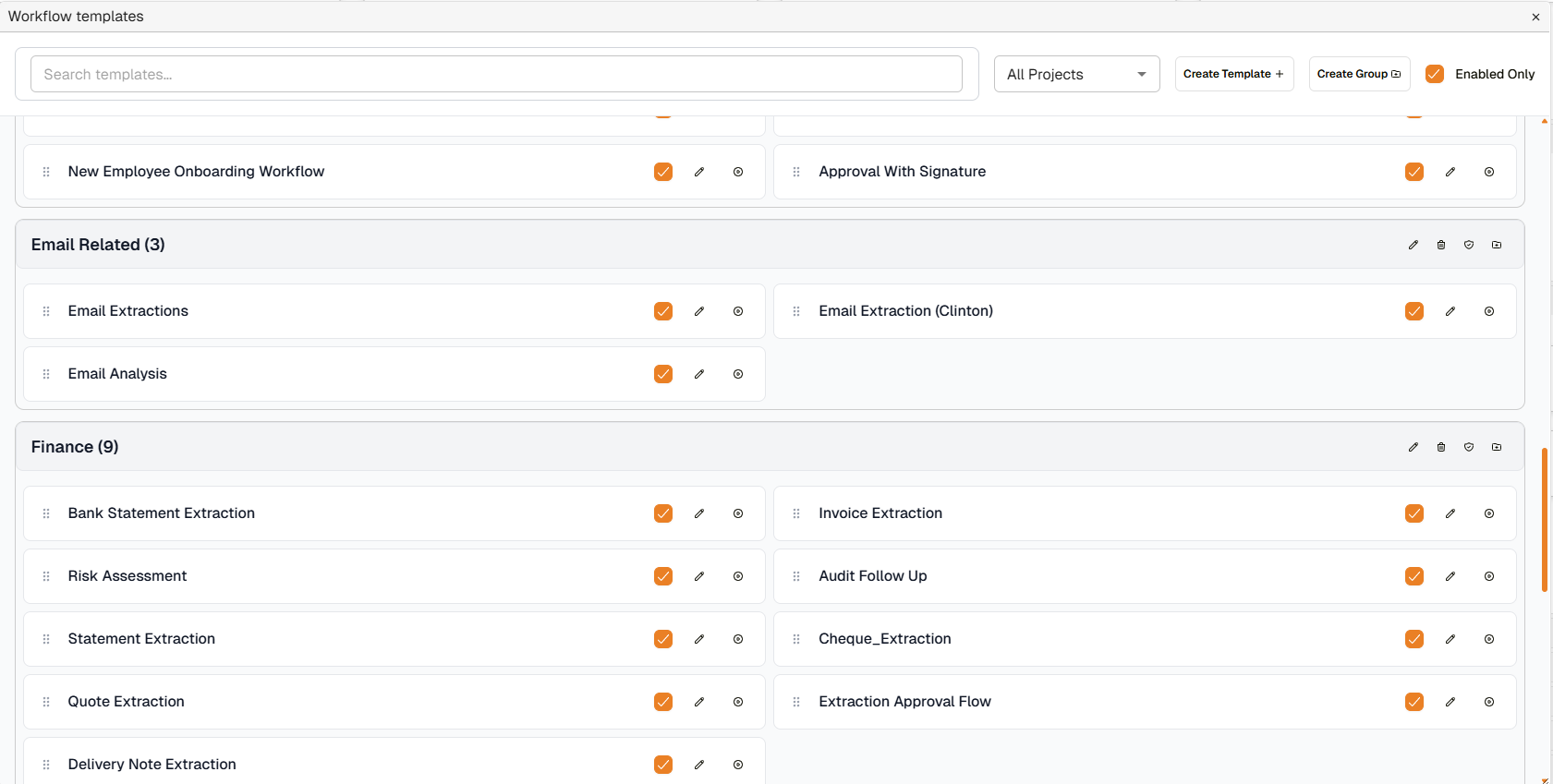Viewport: 1553px width, 784px height.
Task: Disable Risk Assessment template checkbox
Action: click(x=663, y=576)
